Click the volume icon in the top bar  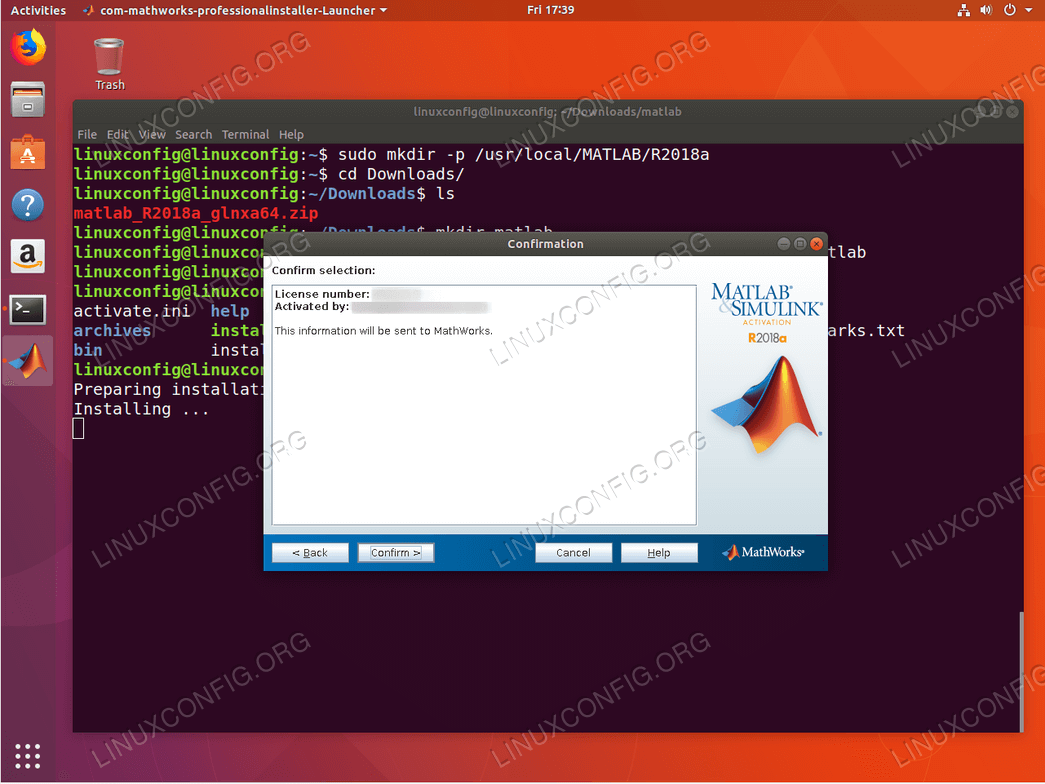984,10
